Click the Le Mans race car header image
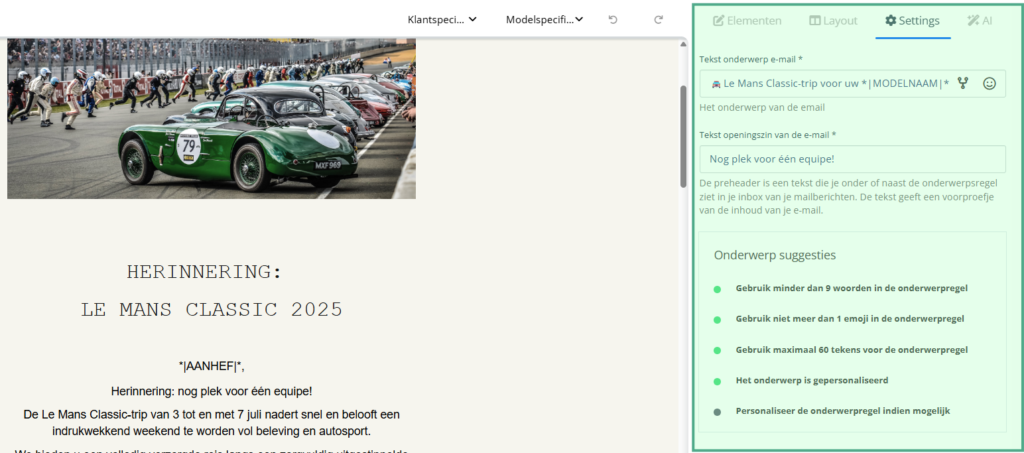 click(x=211, y=118)
